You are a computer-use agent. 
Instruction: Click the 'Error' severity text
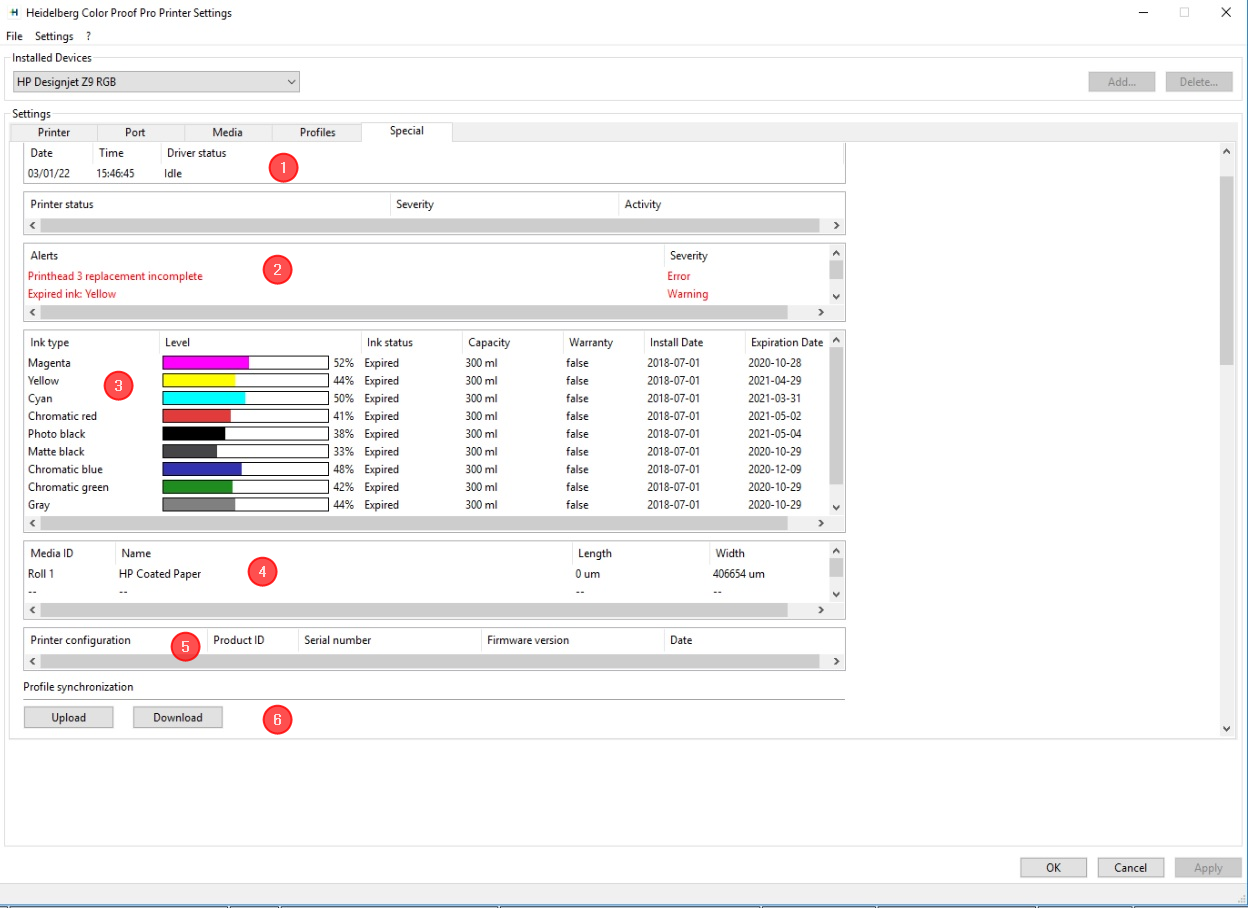pyautogui.click(x=679, y=276)
